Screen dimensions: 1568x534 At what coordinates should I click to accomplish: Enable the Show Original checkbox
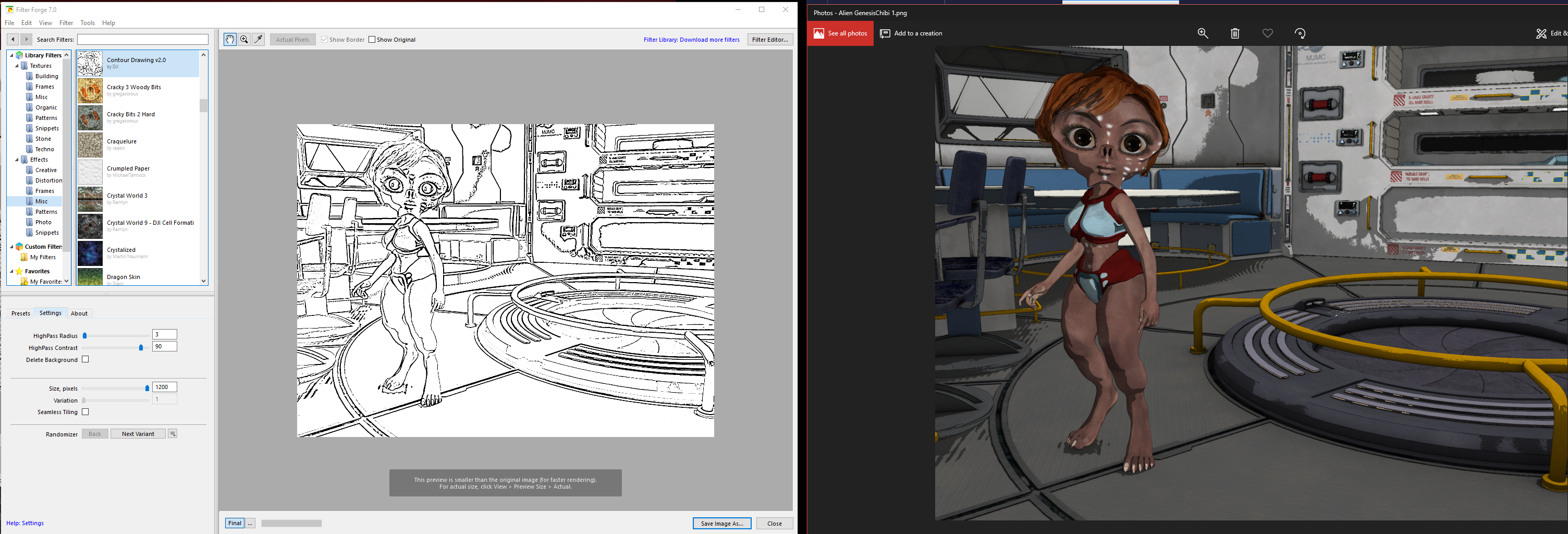click(372, 40)
